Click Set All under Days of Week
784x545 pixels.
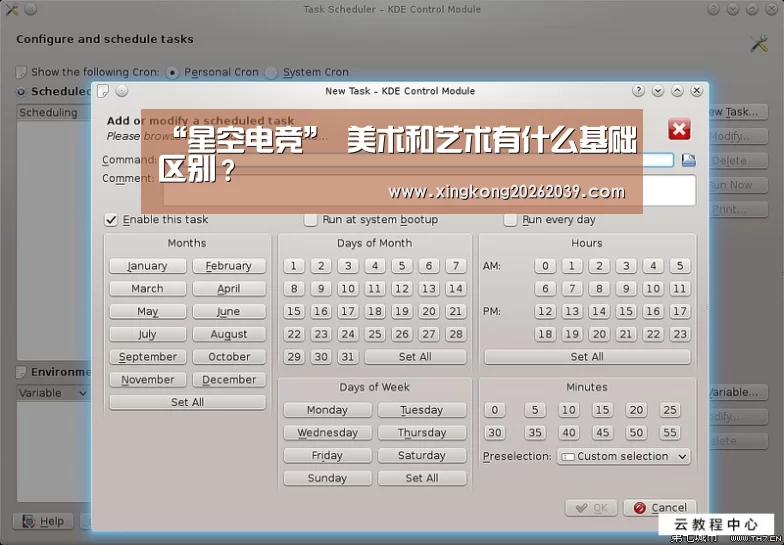(x=422, y=478)
